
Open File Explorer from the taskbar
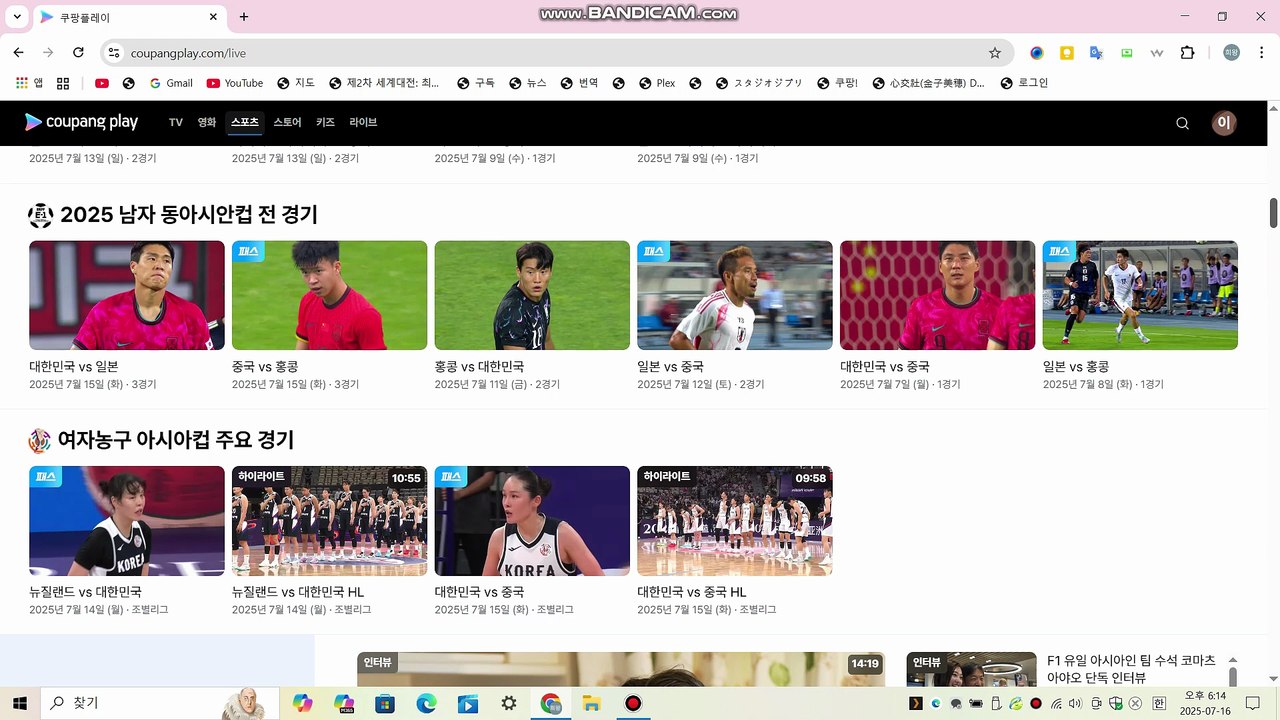click(x=591, y=703)
